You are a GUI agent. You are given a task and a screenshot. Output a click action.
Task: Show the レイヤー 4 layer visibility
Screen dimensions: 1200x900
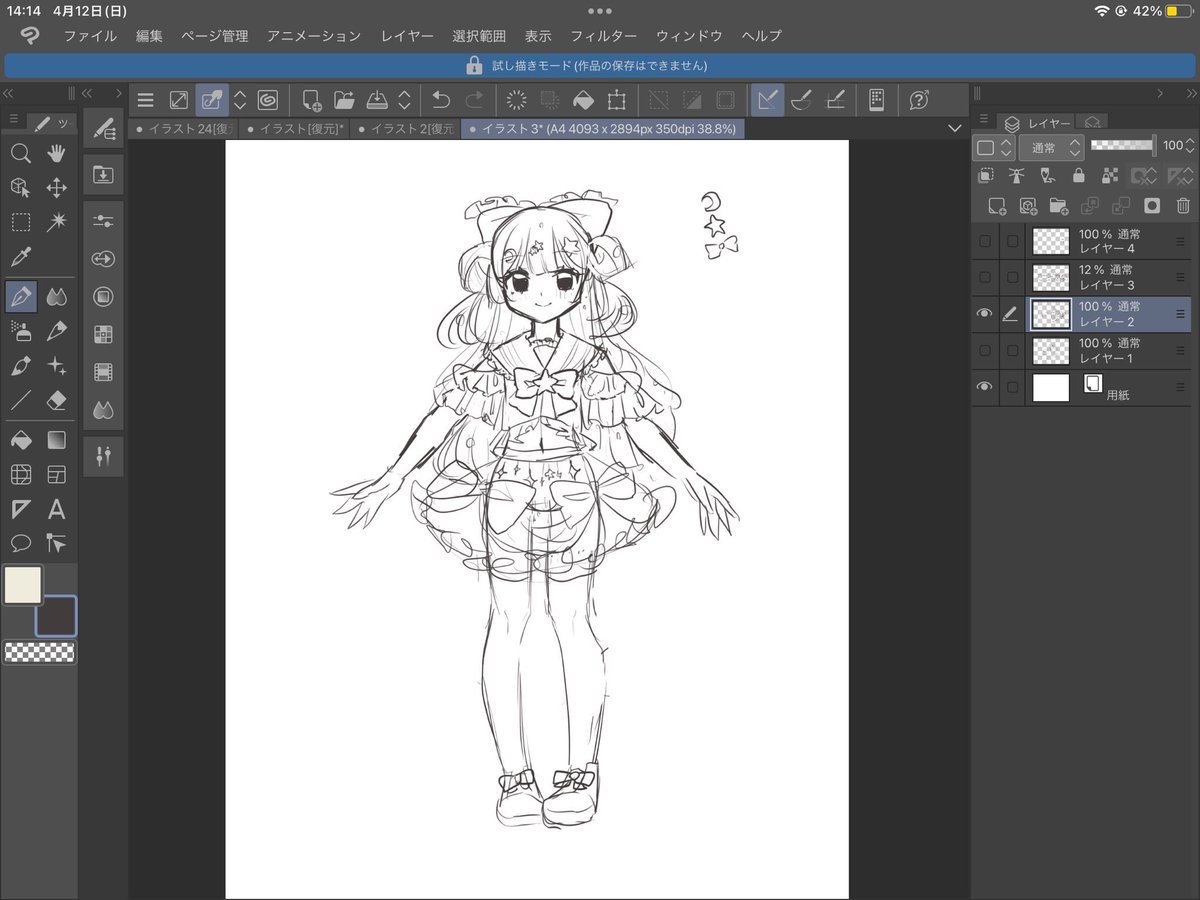(x=985, y=241)
